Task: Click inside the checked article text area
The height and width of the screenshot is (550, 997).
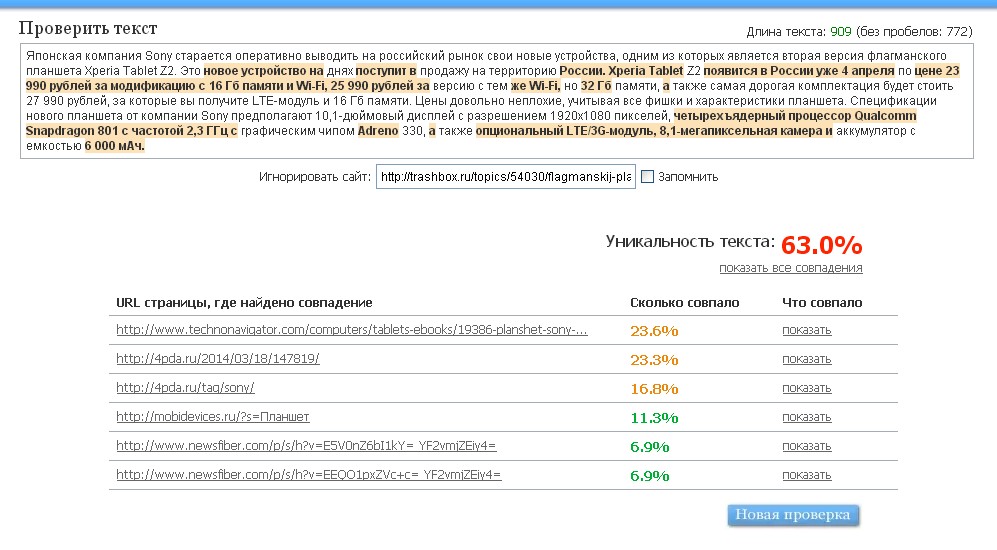Action: pyautogui.click(x=500, y=100)
